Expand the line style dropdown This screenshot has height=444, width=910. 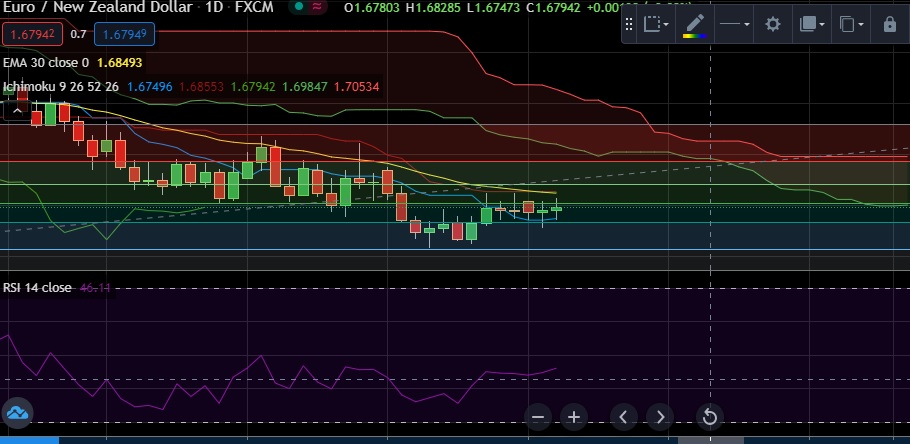tap(735, 24)
